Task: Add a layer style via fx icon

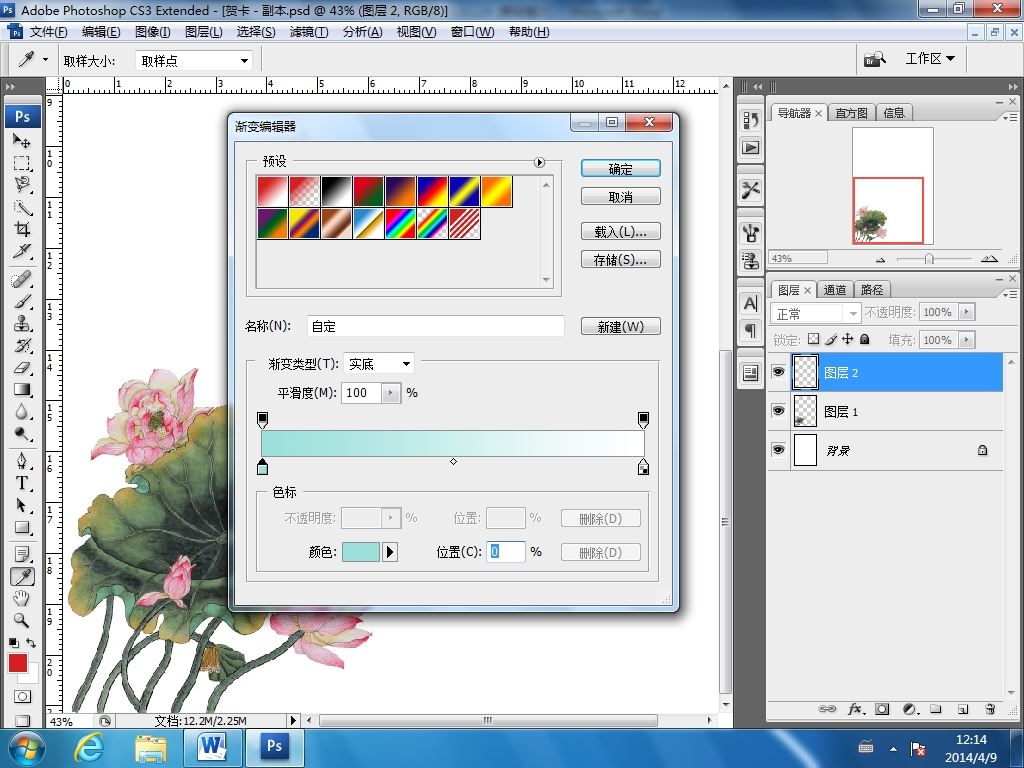Action: (x=856, y=709)
